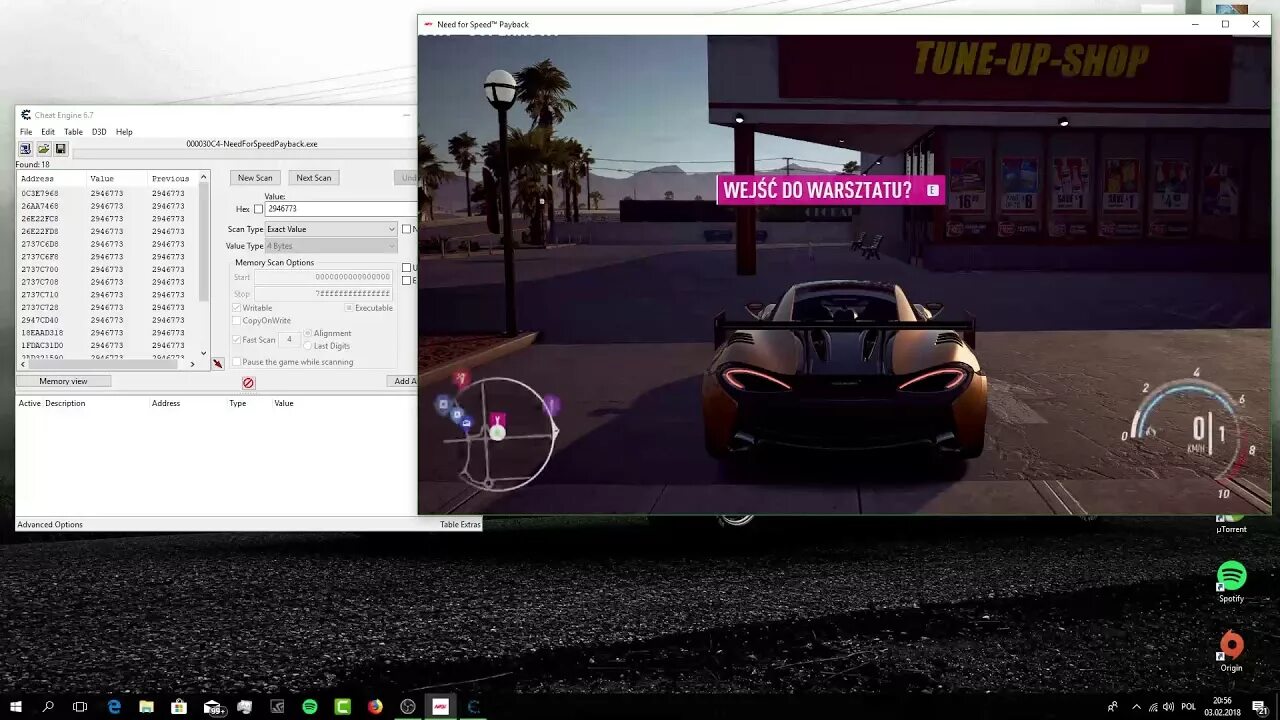Click the red arrow add-to-address-list icon

tap(218, 363)
